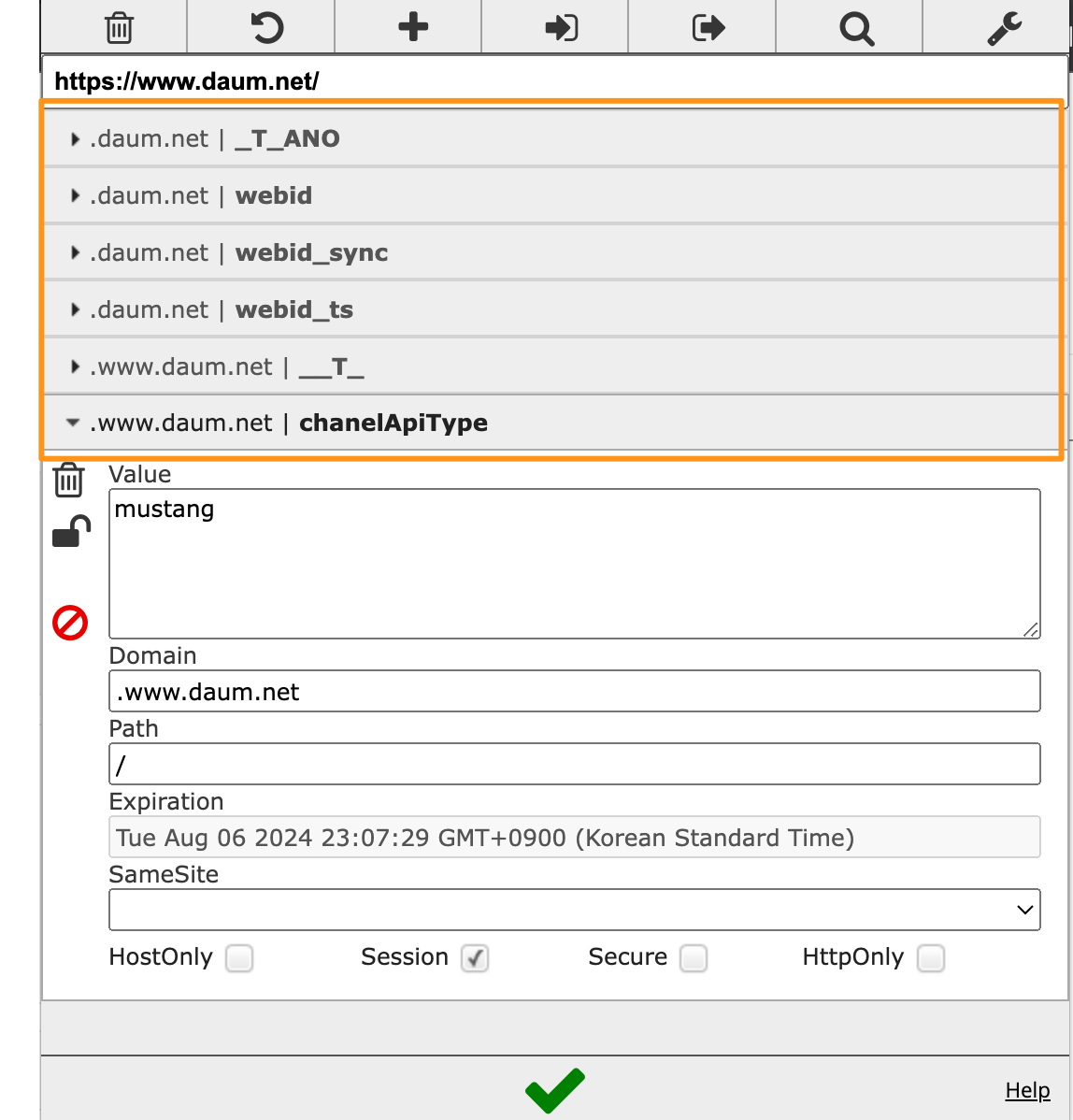Save changes with the green checkmark
1073x1120 pixels.
pyautogui.click(x=554, y=1090)
